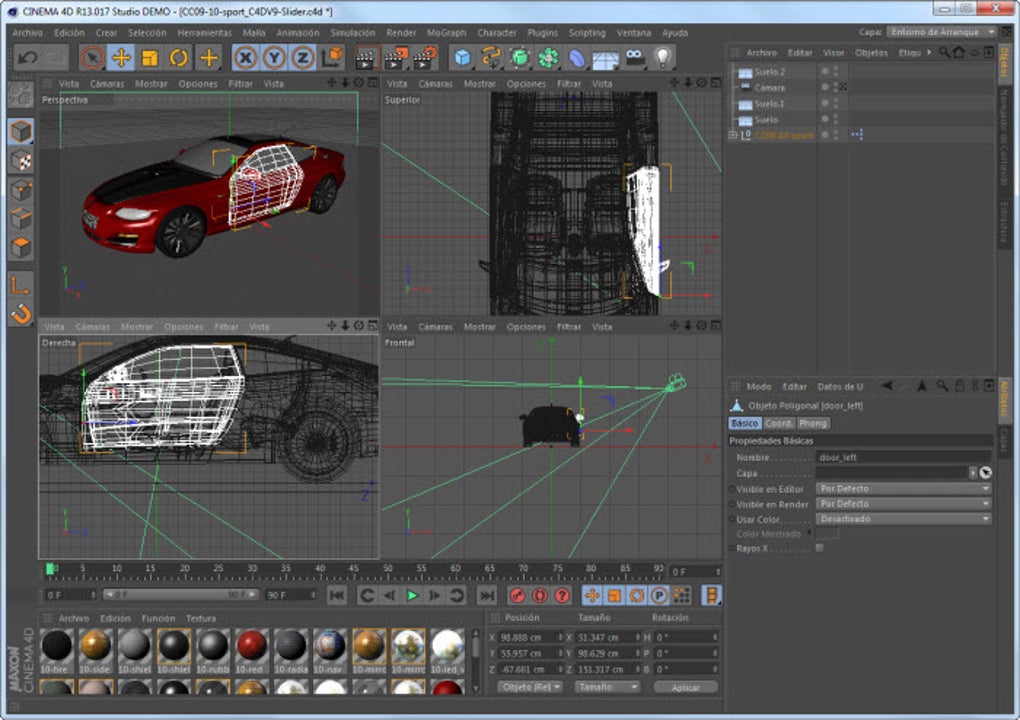This screenshot has width=1020, height=720.
Task: Select the Move tool
Action: pos(121,57)
